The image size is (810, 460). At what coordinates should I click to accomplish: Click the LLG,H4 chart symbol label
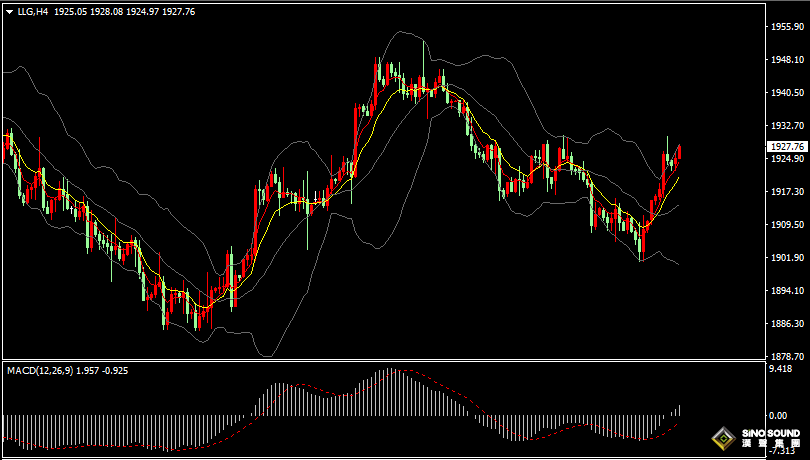[33, 11]
